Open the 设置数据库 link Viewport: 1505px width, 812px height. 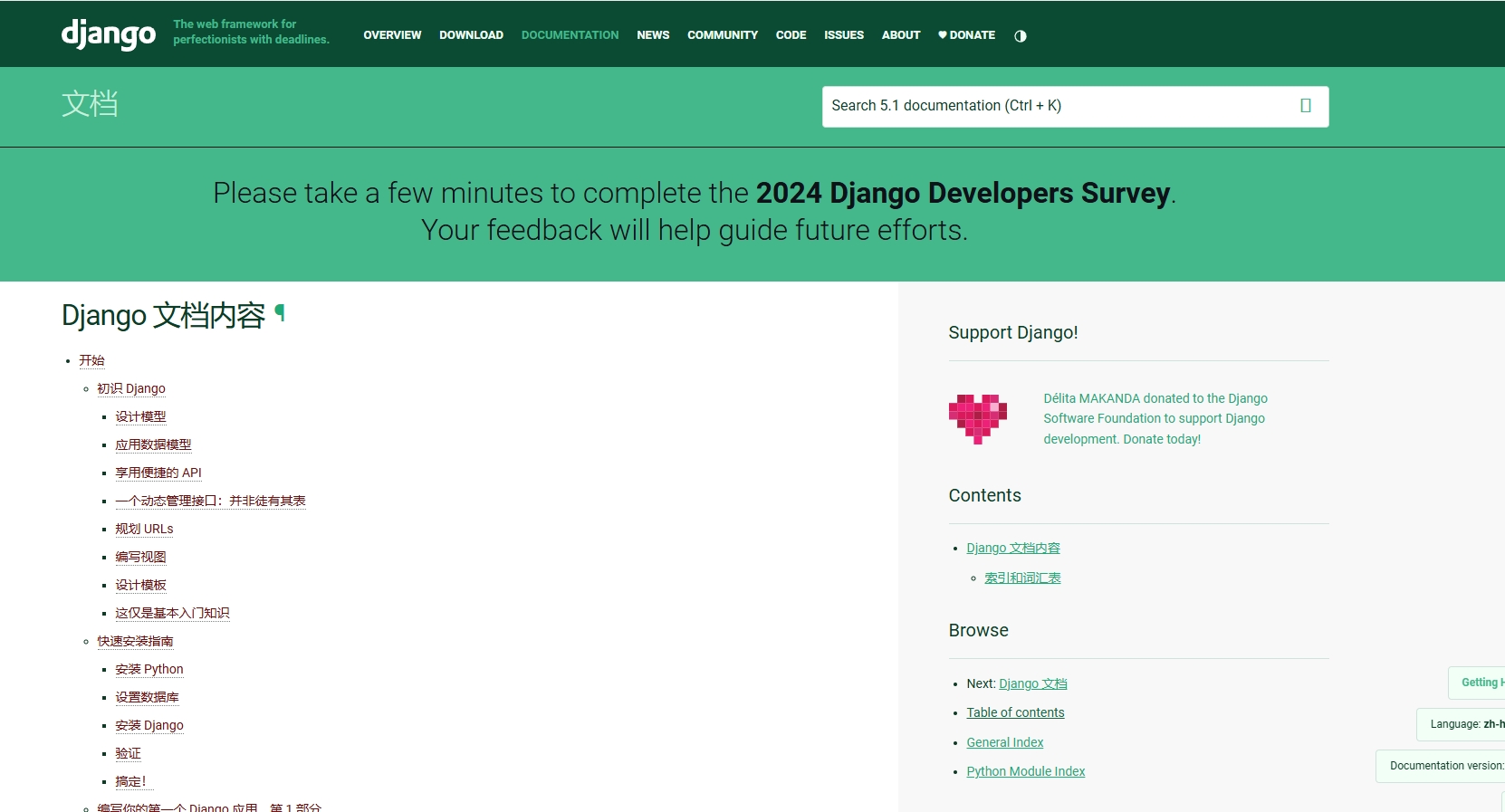coord(147,697)
